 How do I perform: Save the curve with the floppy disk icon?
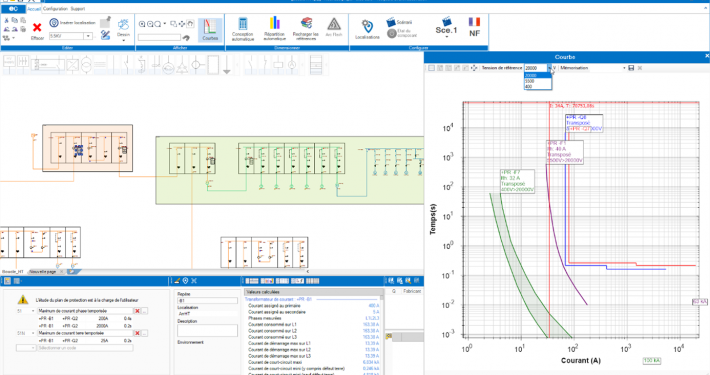(x=631, y=68)
